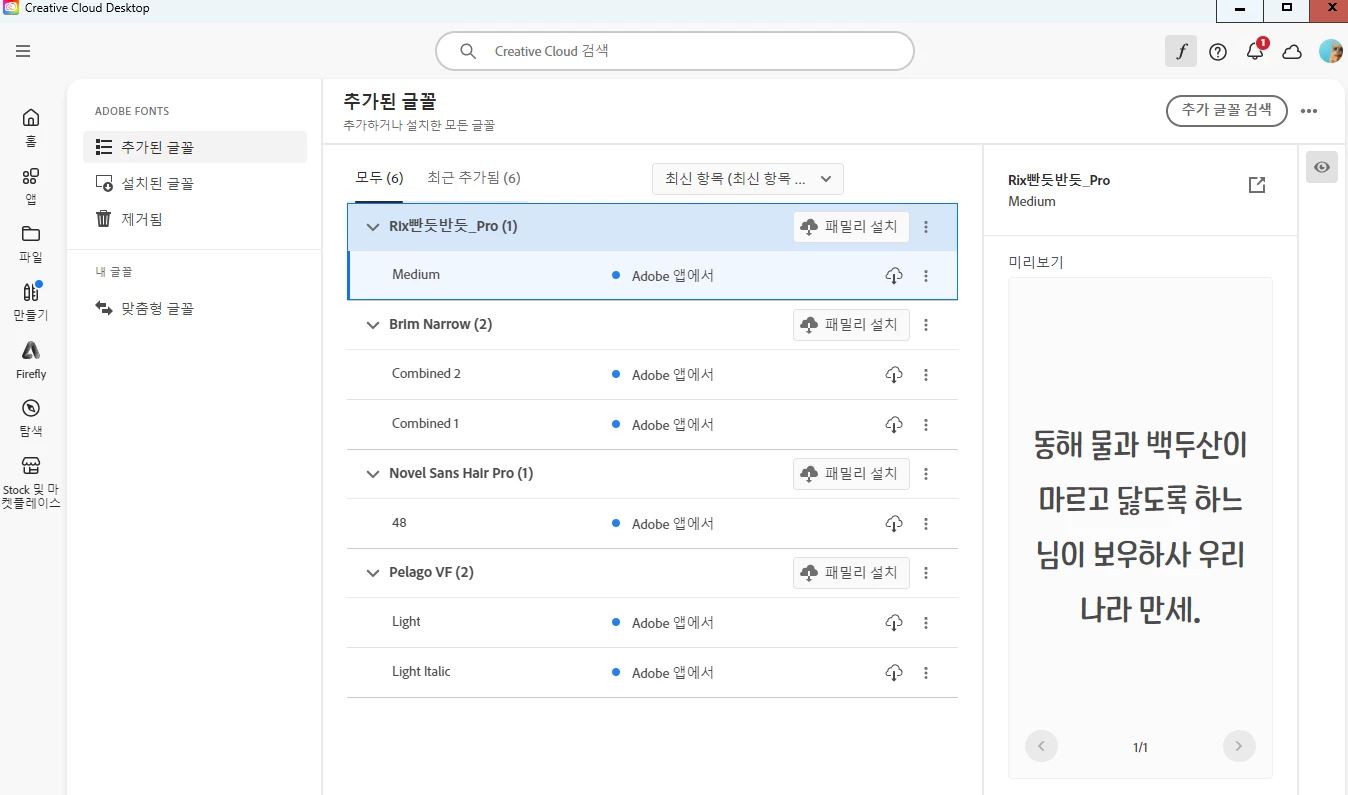Download the Pelago VF Light font
This screenshot has height=795, width=1348.
coord(894,622)
